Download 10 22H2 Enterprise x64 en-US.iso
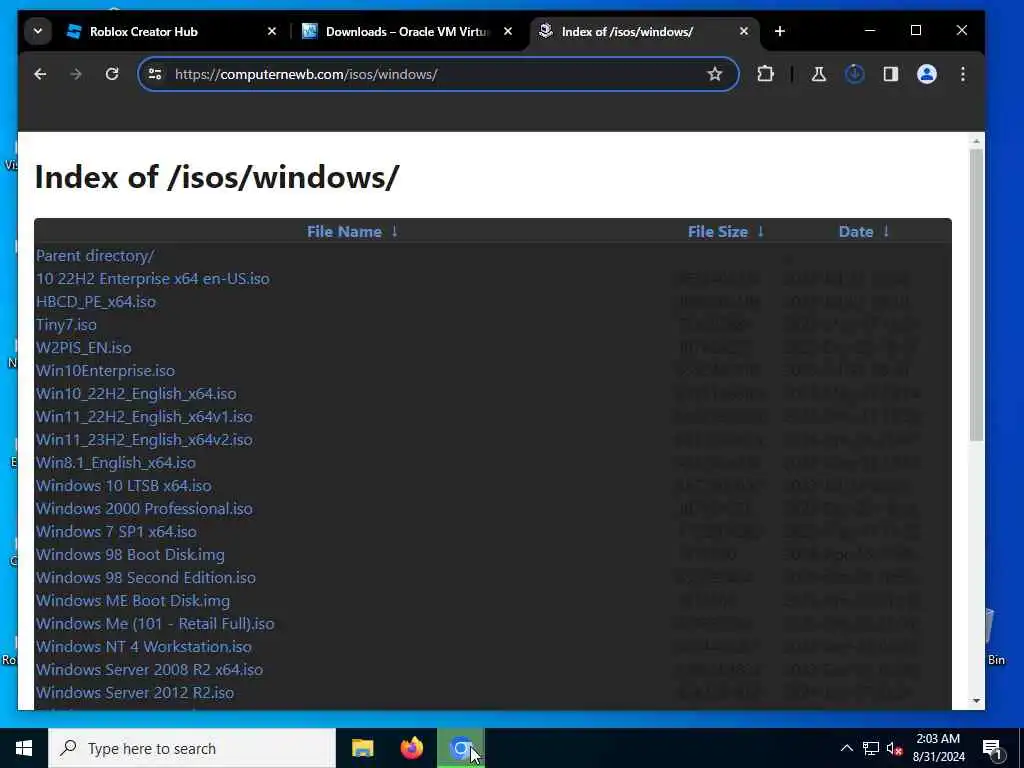The width and height of the screenshot is (1024, 768). (x=153, y=279)
